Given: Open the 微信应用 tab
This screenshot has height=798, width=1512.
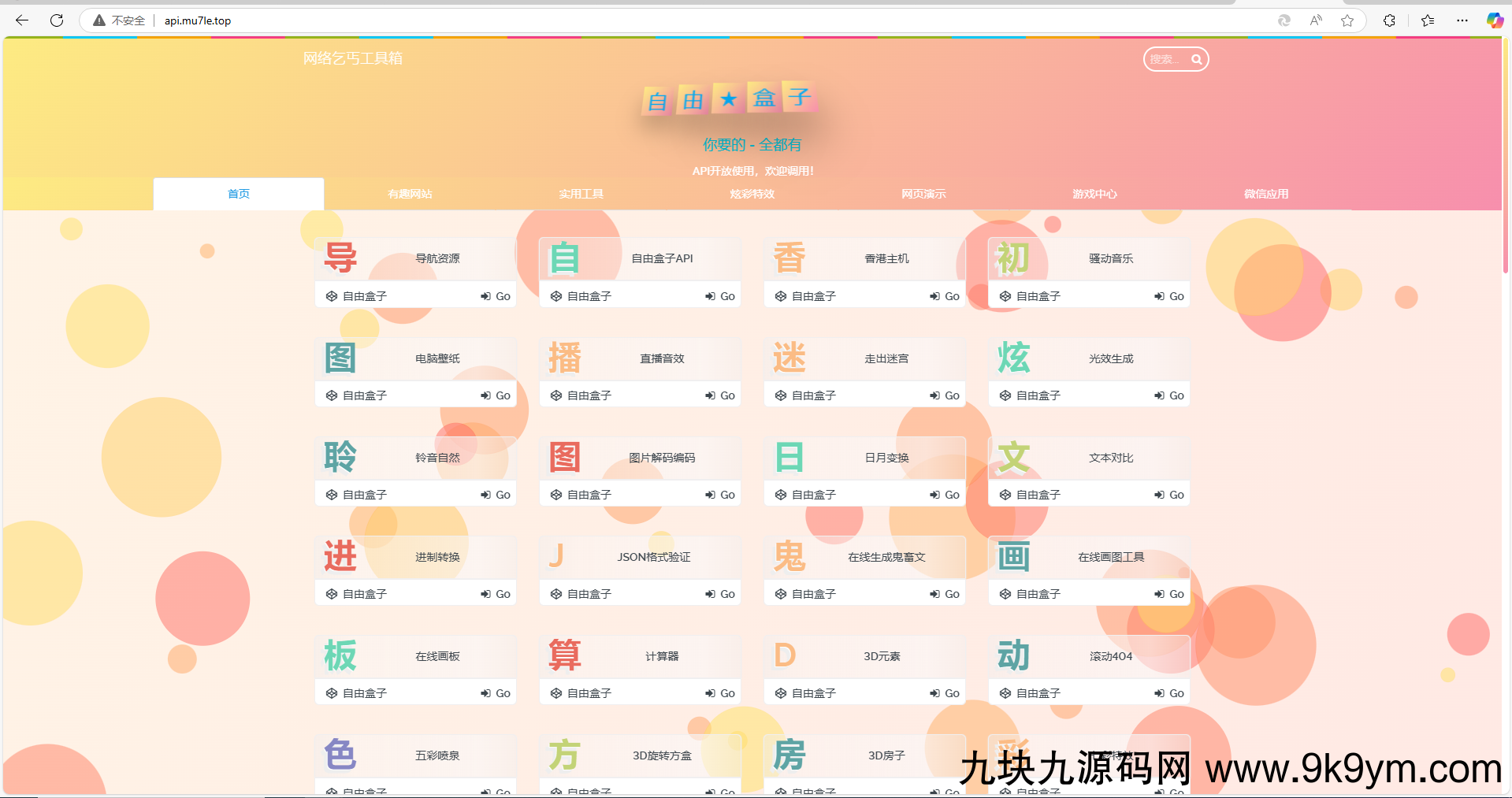Looking at the screenshot, I should (x=1266, y=194).
